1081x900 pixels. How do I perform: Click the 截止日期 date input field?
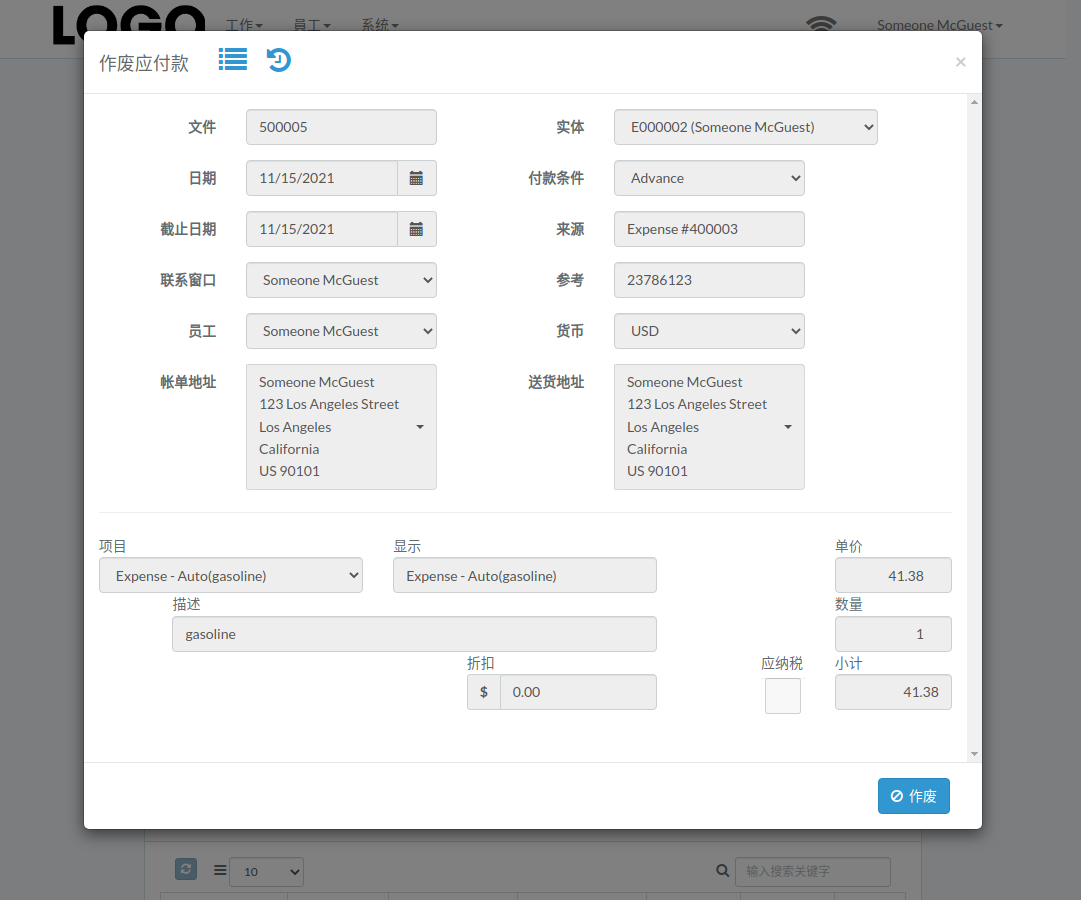click(322, 229)
